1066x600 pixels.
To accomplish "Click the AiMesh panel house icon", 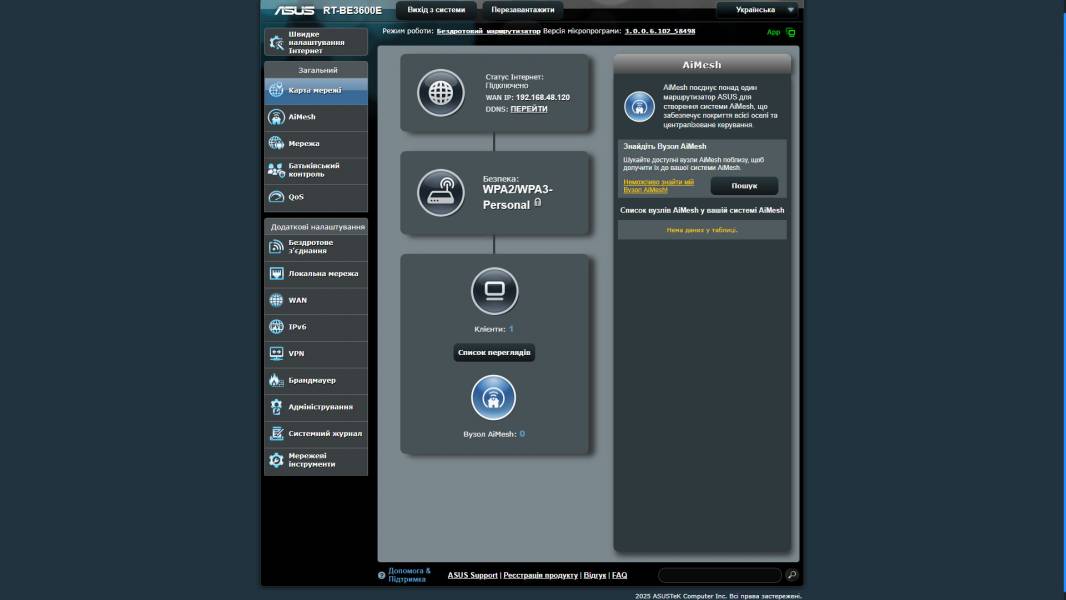I will click(639, 107).
